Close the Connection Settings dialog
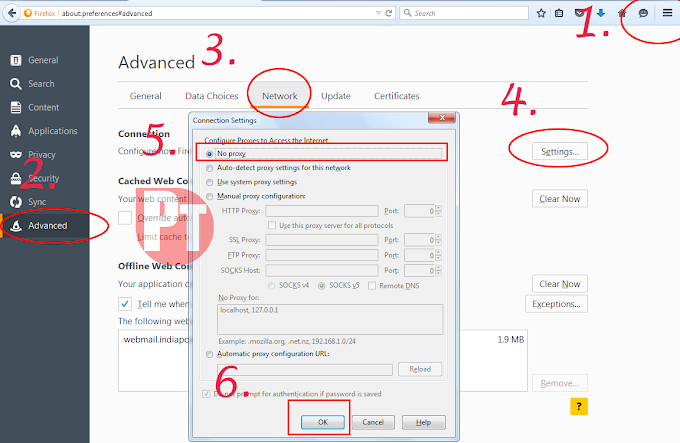 click(441, 117)
